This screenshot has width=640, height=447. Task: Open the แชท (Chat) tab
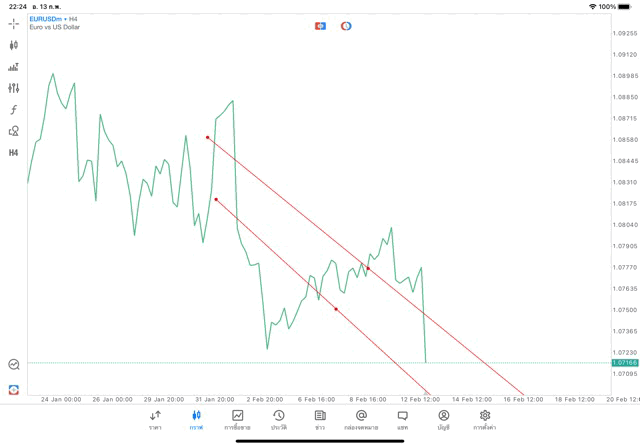[x=402, y=419]
